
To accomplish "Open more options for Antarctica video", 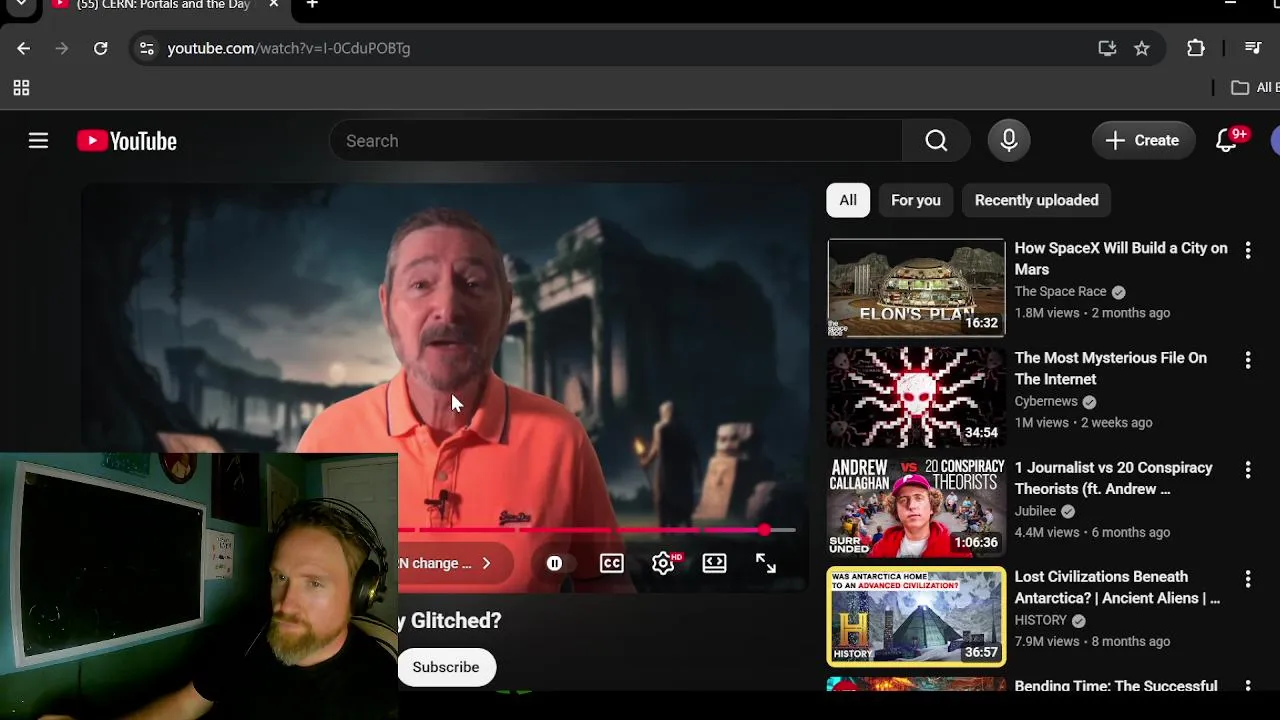I will coord(1247,579).
